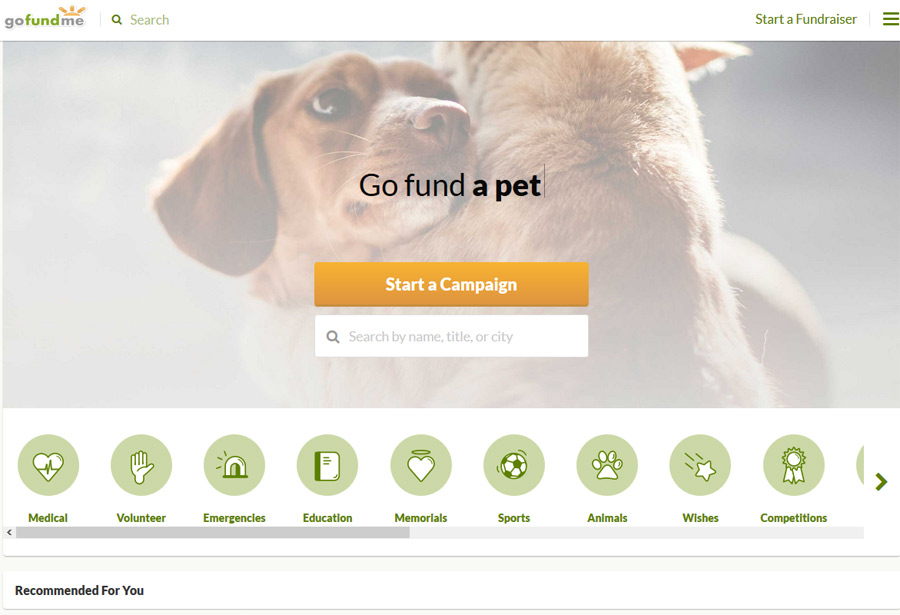This screenshot has height=615, width=900.
Task: Open the Start a Fundraiser link
Action: [805, 19]
